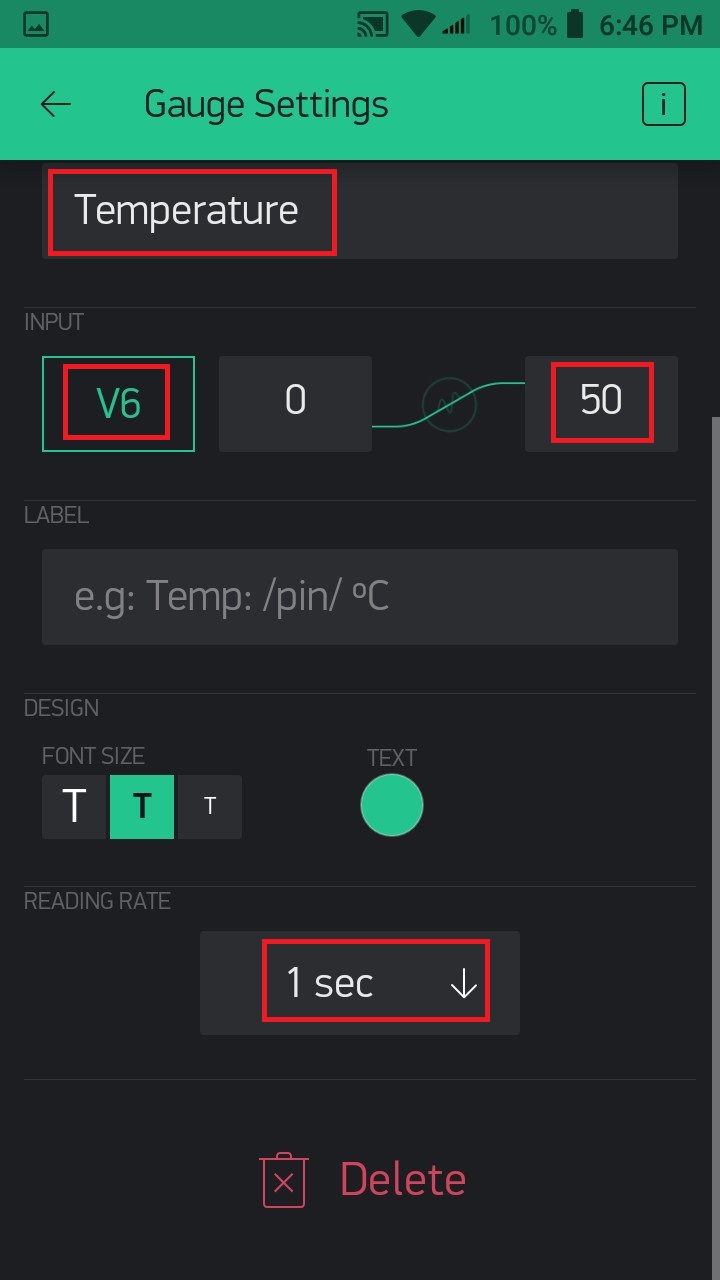720x1280 pixels.
Task: Open the widget info icon
Action: click(x=664, y=104)
